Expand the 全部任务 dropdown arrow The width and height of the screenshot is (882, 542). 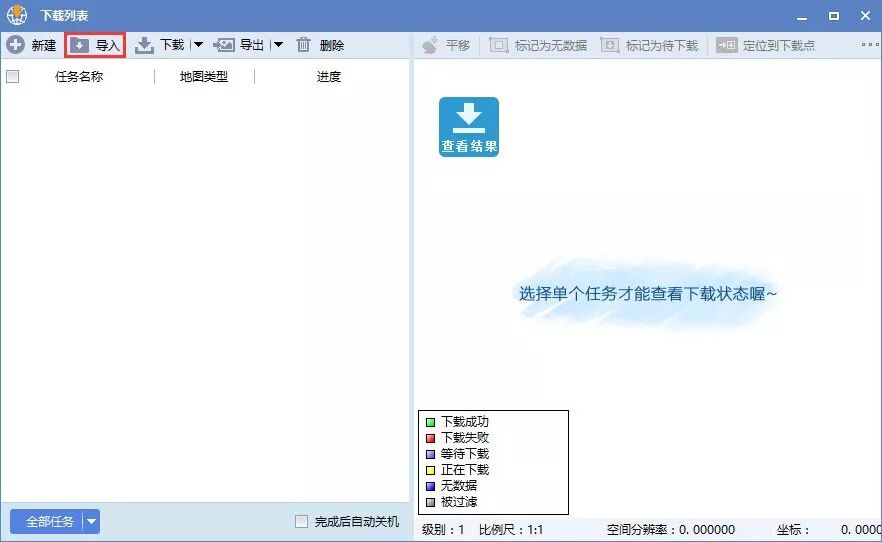tap(91, 522)
